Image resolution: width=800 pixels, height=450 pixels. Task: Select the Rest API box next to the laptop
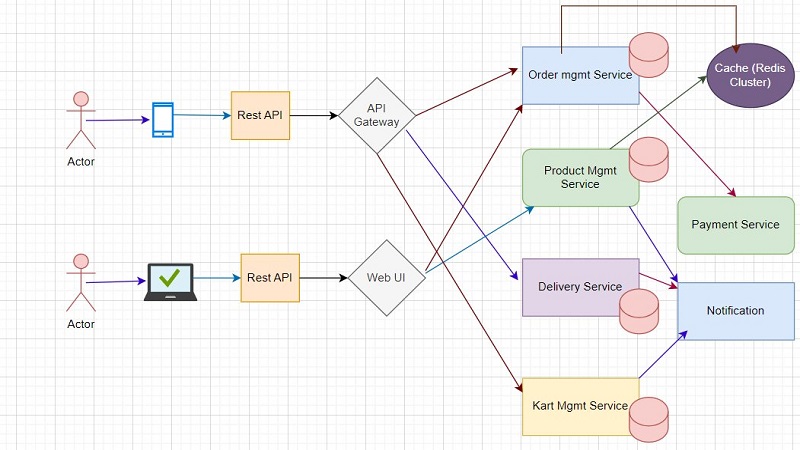click(270, 278)
